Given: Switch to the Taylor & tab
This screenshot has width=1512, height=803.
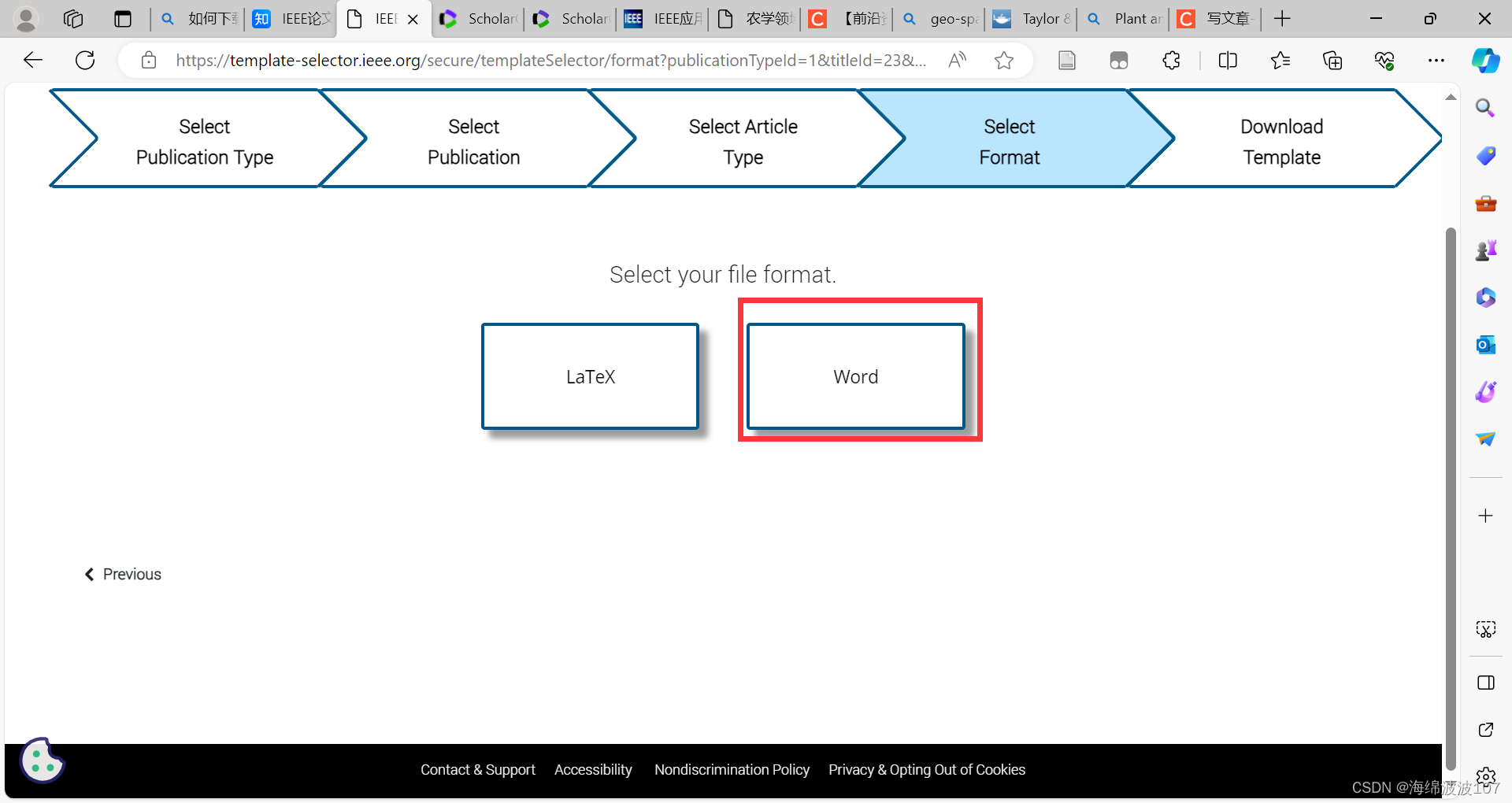Looking at the screenshot, I should tap(1032, 19).
